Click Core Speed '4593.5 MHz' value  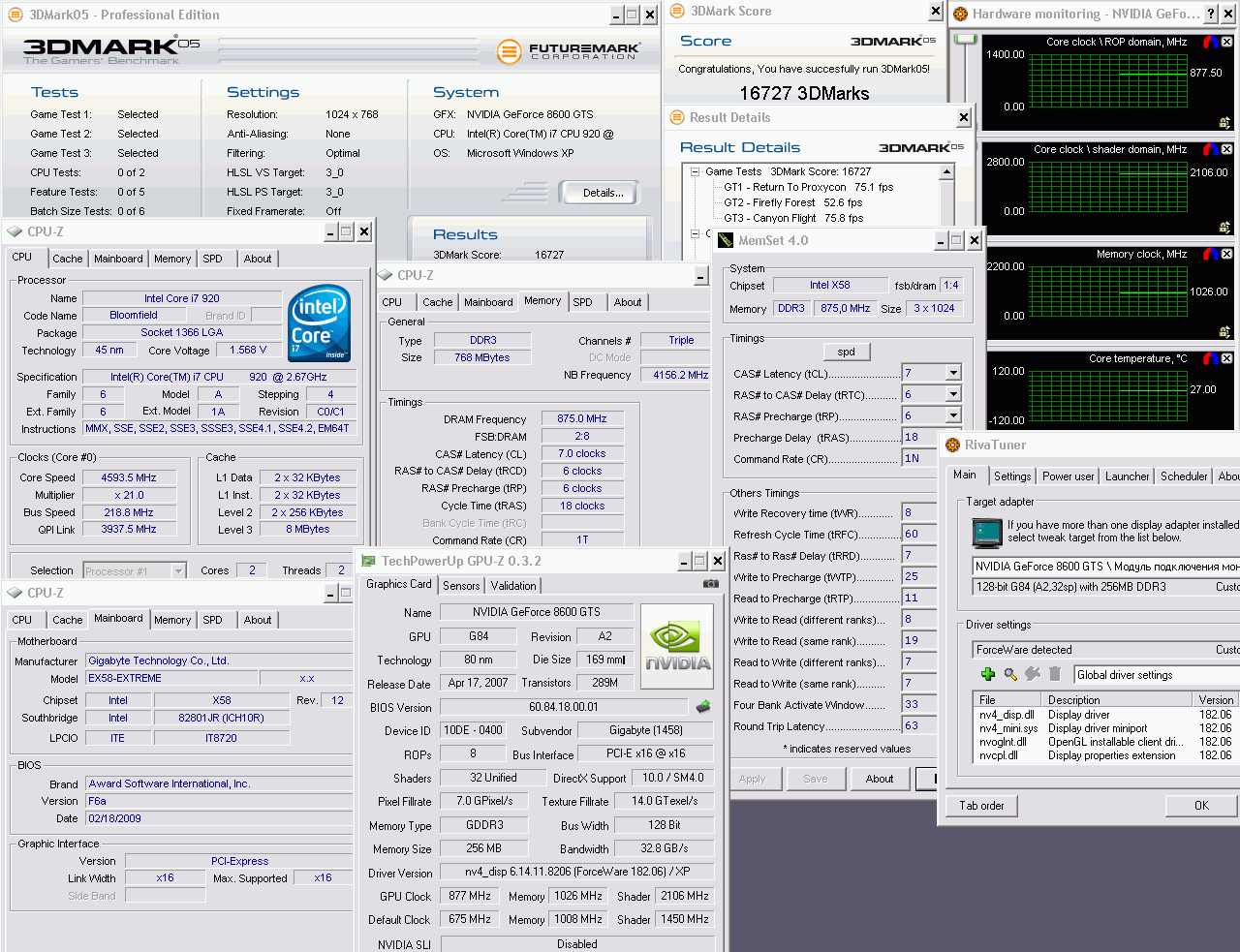(x=129, y=477)
